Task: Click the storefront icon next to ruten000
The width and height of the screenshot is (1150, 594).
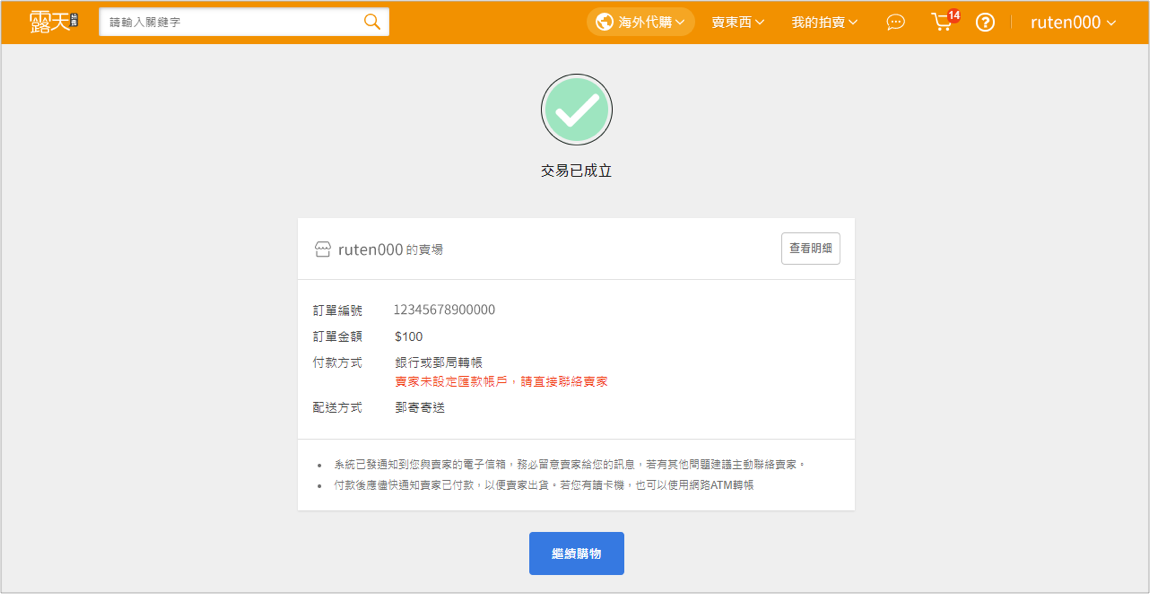Action: (322, 249)
